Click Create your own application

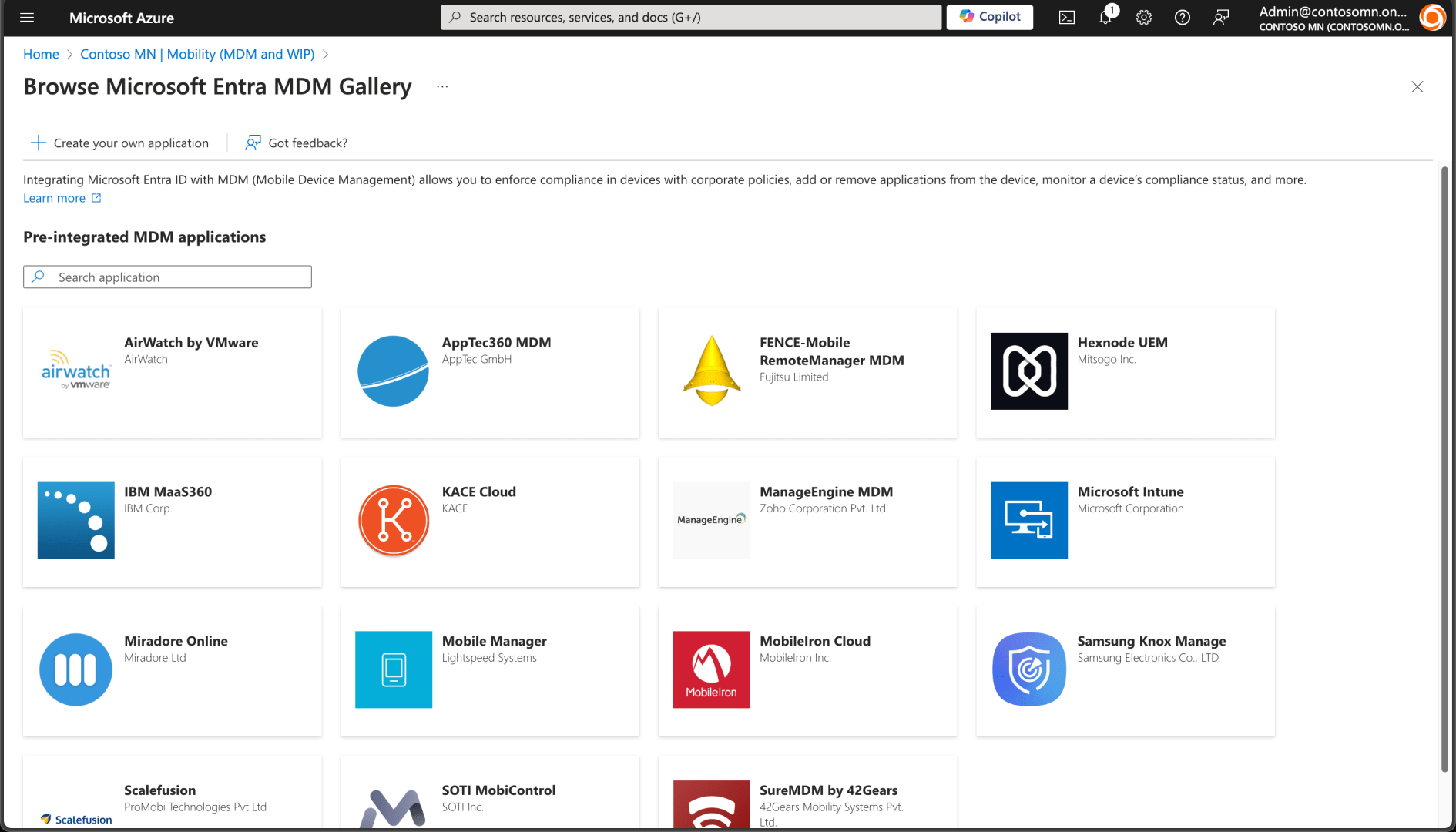(120, 143)
